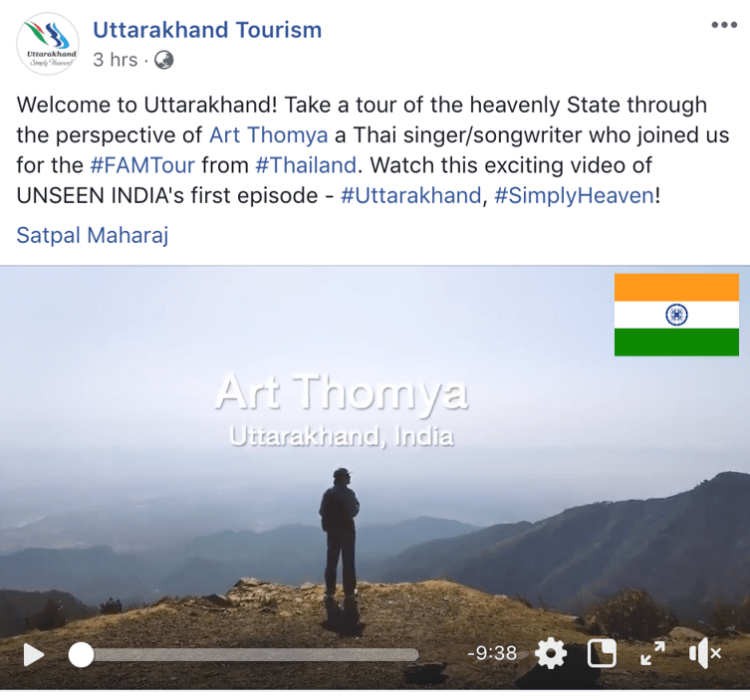Click the video progress bar middle

244,655
